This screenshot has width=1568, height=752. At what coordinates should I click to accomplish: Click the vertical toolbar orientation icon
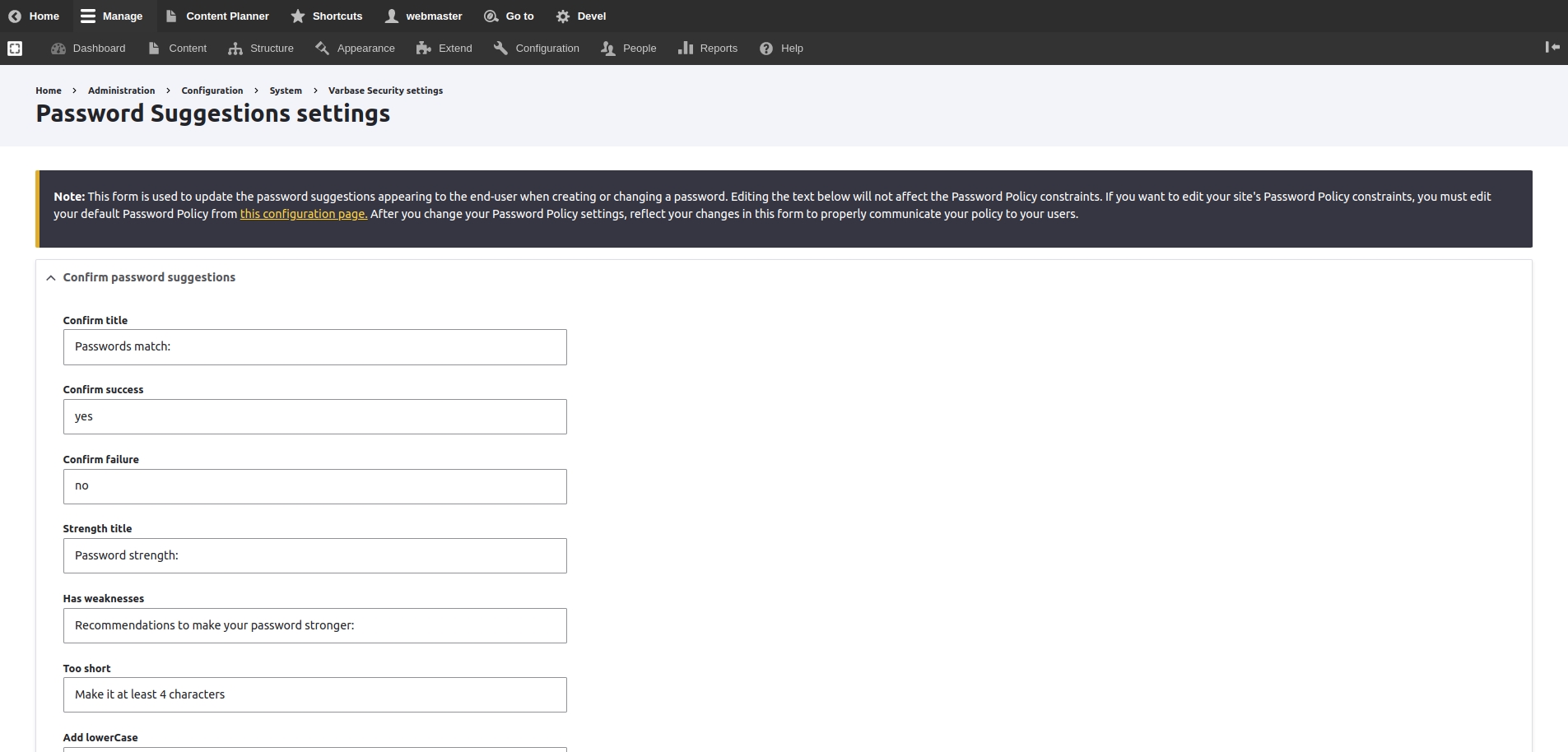[1552, 48]
